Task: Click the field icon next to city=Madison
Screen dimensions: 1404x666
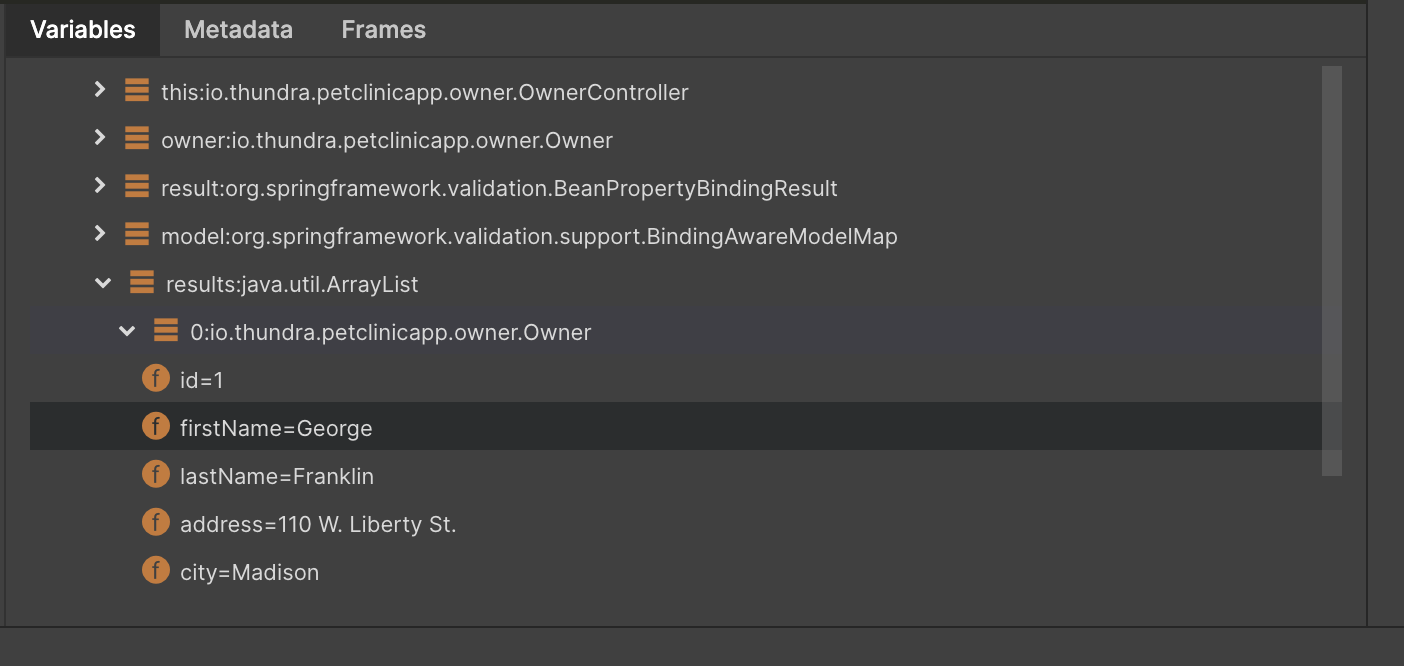Action: coord(156,571)
